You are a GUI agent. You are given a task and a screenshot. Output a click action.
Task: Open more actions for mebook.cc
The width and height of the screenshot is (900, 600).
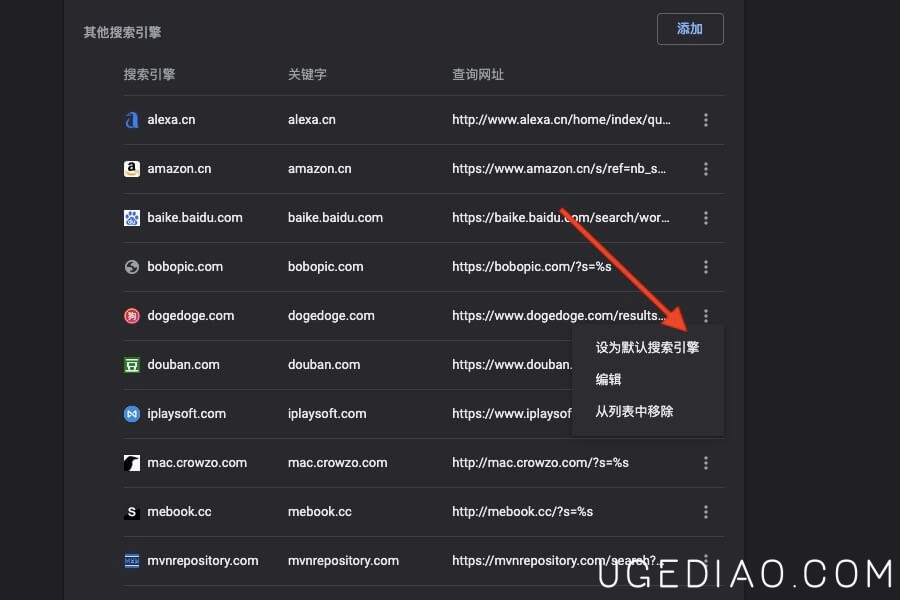click(x=705, y=512)
